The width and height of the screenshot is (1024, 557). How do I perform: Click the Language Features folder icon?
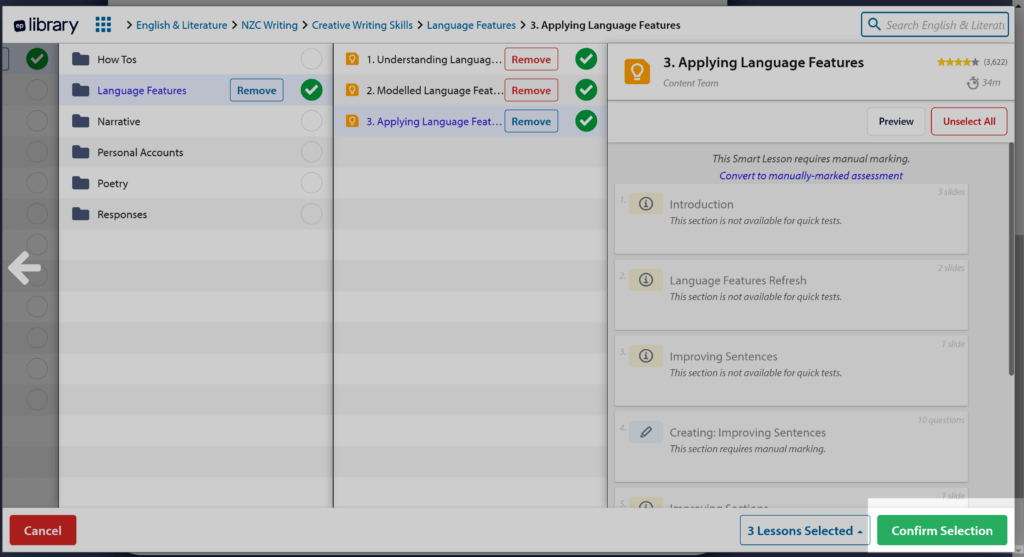(80, 90)
